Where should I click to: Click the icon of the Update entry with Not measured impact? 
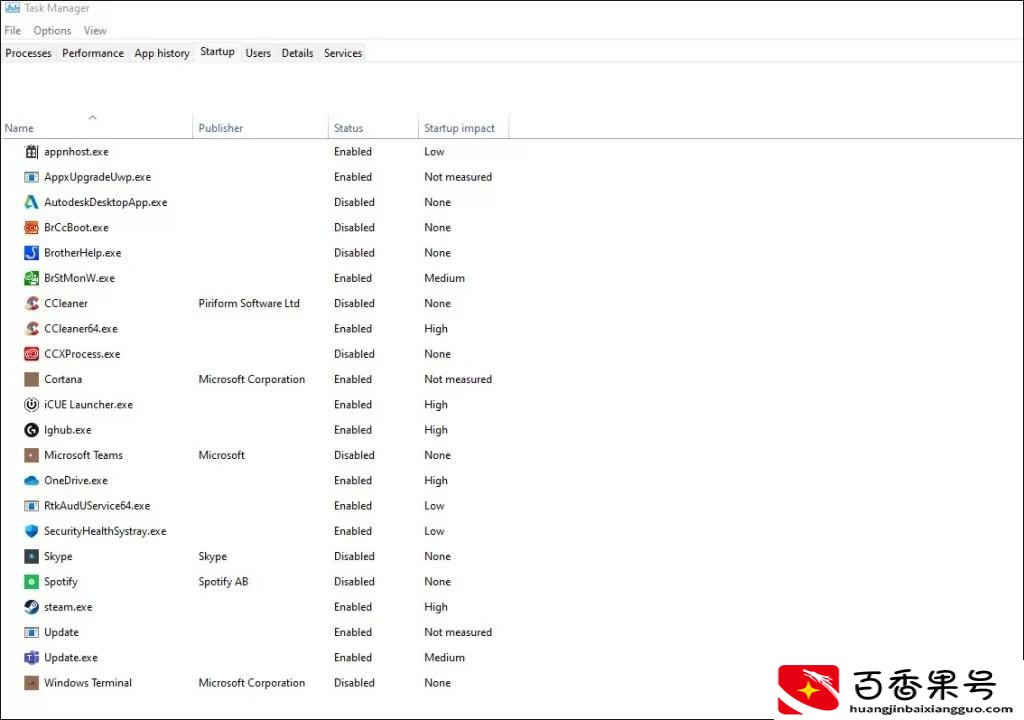[31, 632]
